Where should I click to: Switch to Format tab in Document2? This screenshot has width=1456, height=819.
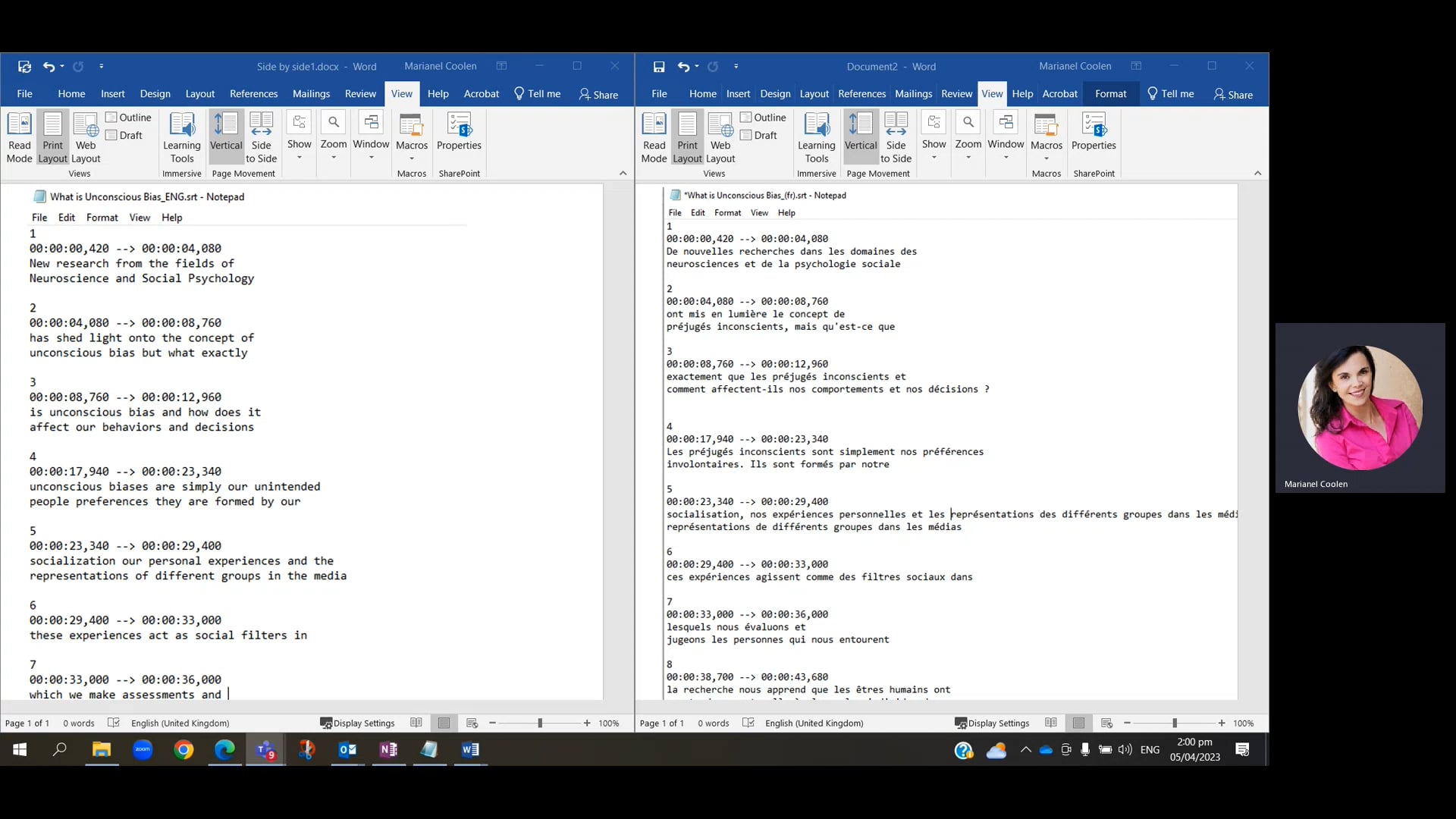click(x=1110, y=94)
